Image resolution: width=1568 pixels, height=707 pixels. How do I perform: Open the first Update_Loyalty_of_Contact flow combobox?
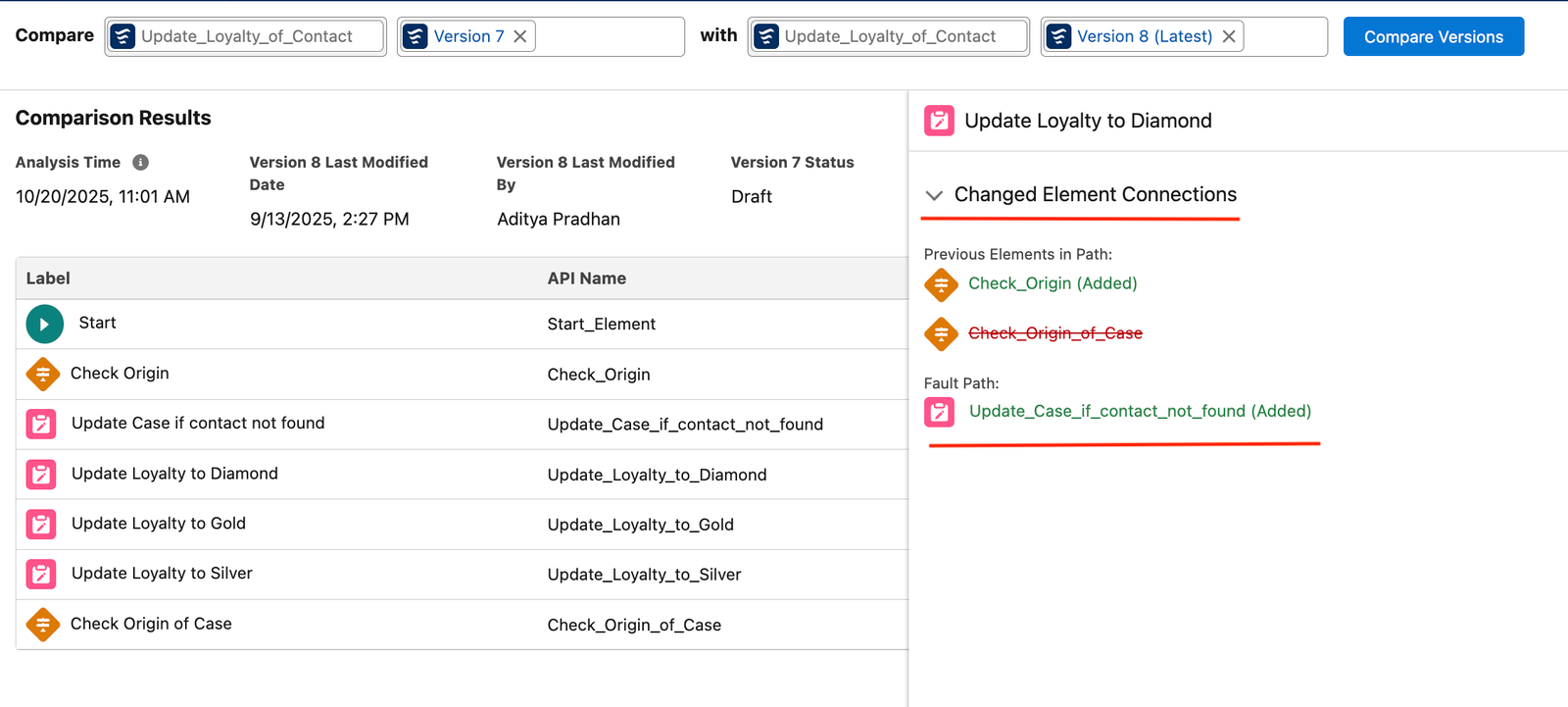coord(246,36)
